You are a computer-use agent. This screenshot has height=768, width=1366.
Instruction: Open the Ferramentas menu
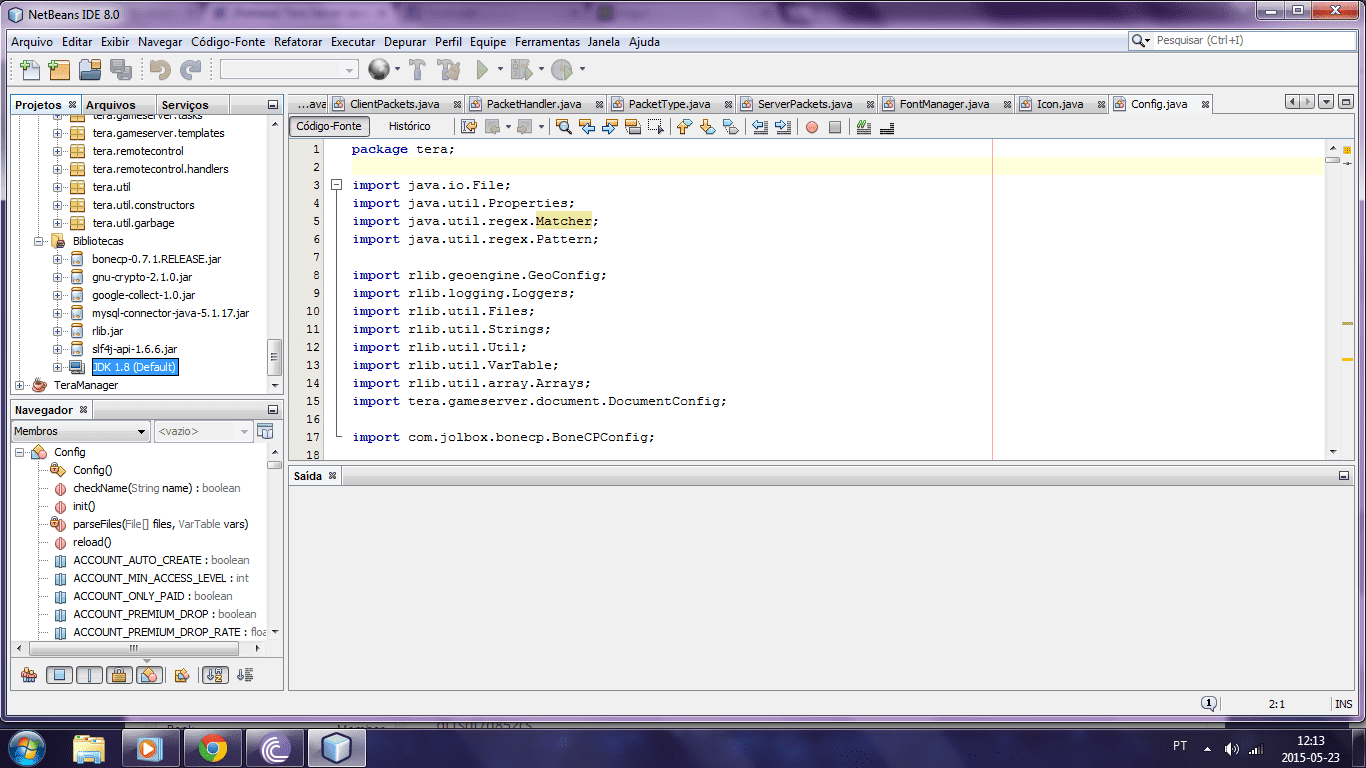point(547,42)
